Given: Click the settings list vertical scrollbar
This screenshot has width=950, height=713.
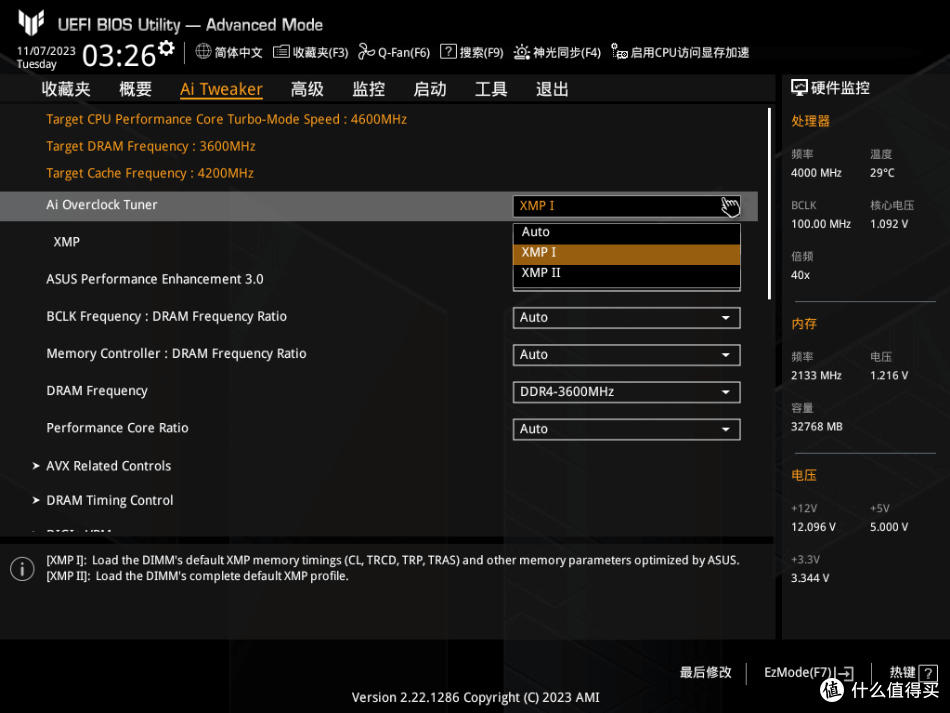Looking at the screenshot, I should [x=769, y=204].
